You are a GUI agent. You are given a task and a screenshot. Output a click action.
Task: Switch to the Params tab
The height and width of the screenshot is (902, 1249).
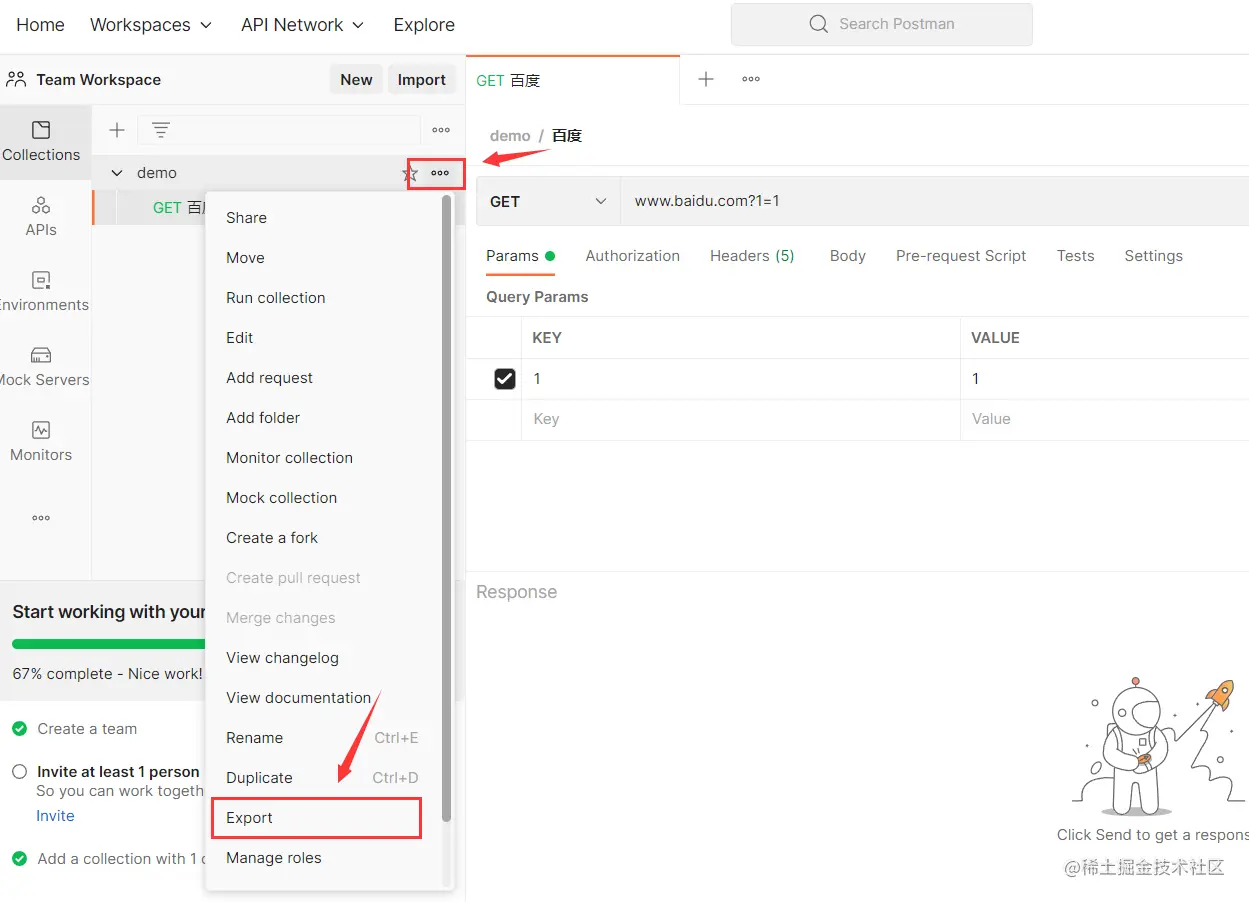(x=520, y=256)
